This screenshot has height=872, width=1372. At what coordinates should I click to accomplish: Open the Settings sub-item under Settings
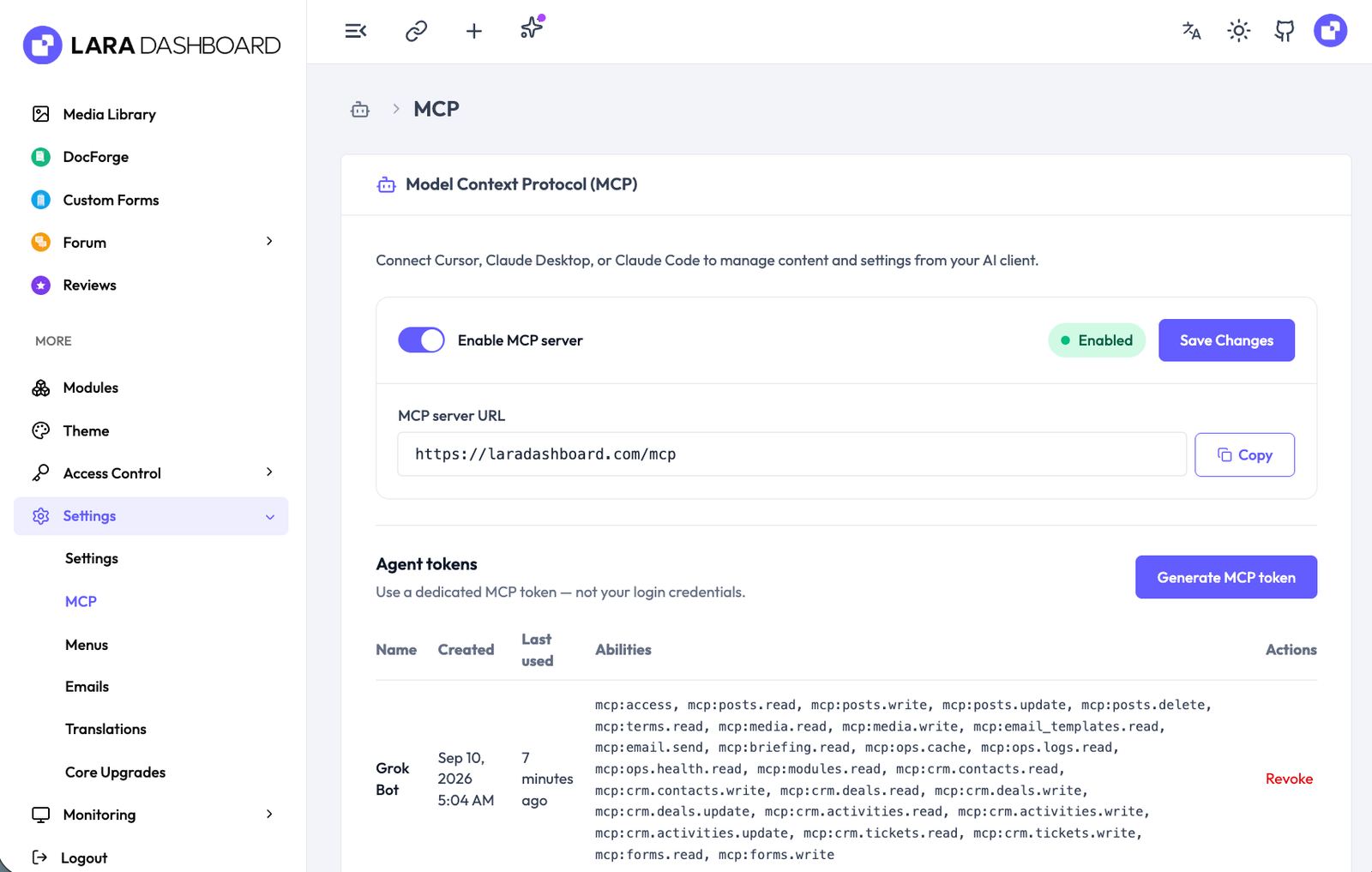[92, 558]
